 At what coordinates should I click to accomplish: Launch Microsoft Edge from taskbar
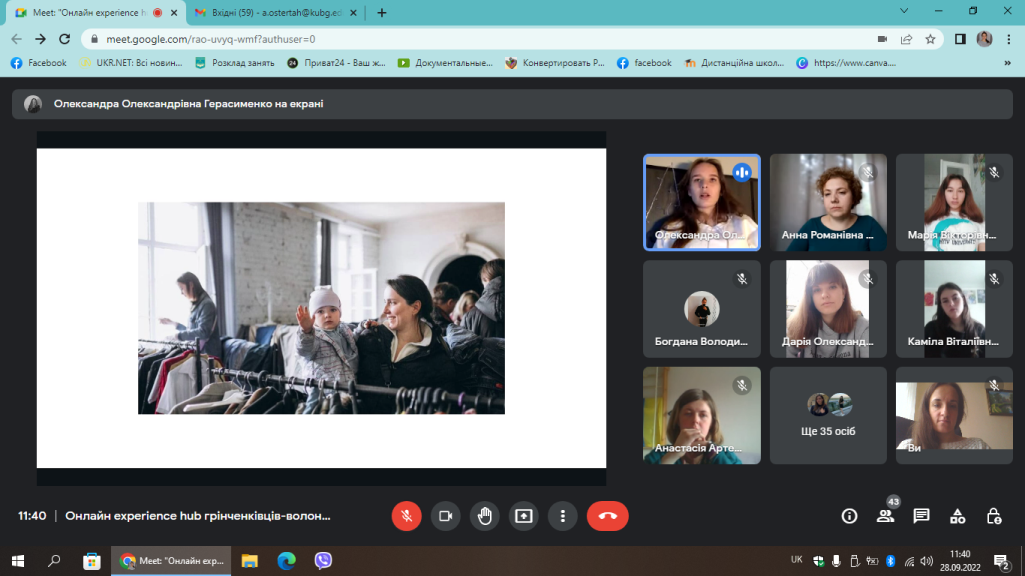click(286, 561)
